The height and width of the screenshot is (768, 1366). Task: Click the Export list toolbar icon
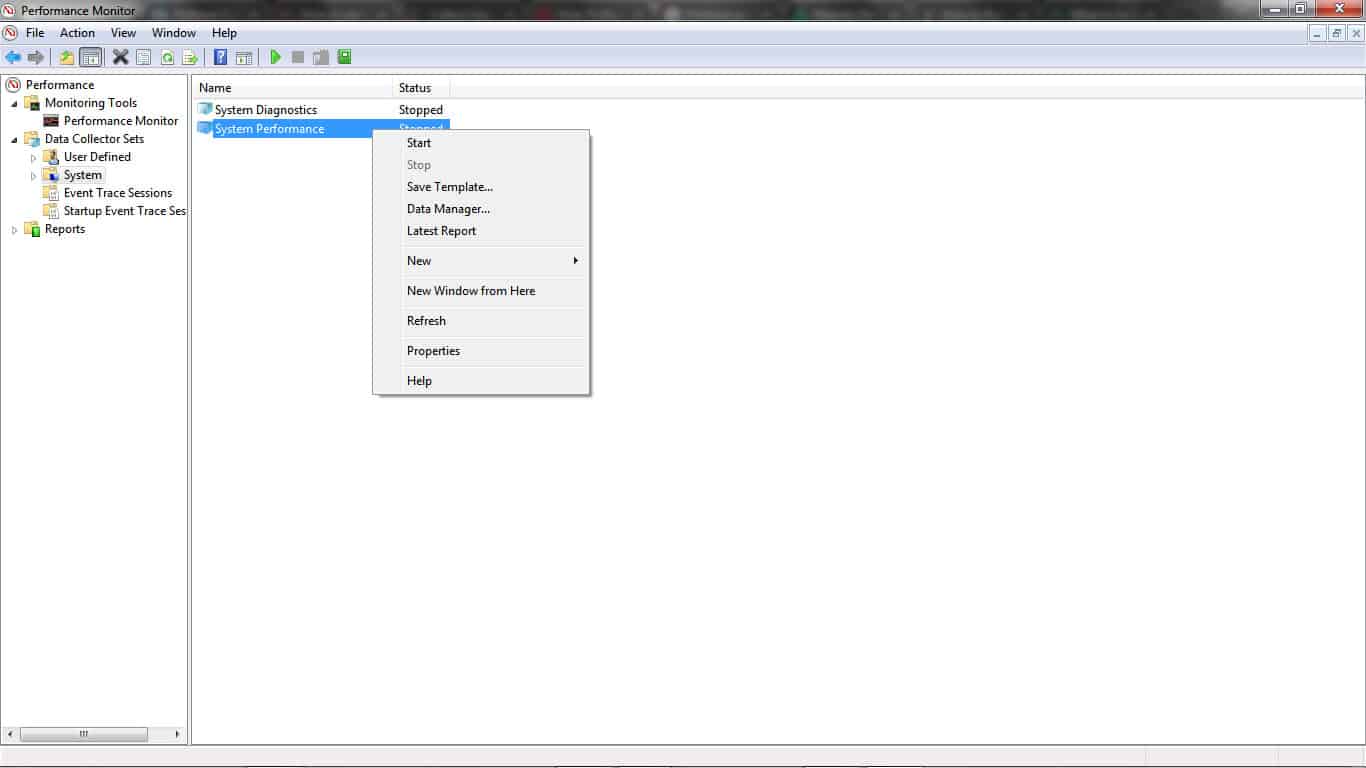tap(189, 57)
